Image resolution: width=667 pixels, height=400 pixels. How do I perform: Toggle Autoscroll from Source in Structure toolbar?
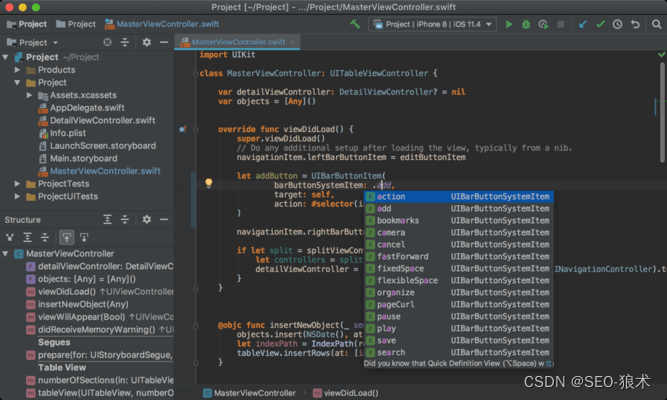(84, 237)
